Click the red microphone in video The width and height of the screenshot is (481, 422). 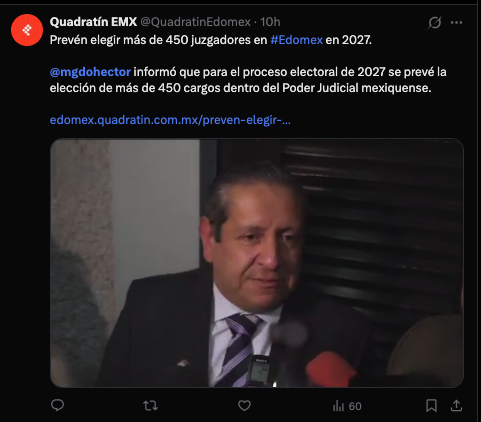click(x=330, y=368)
